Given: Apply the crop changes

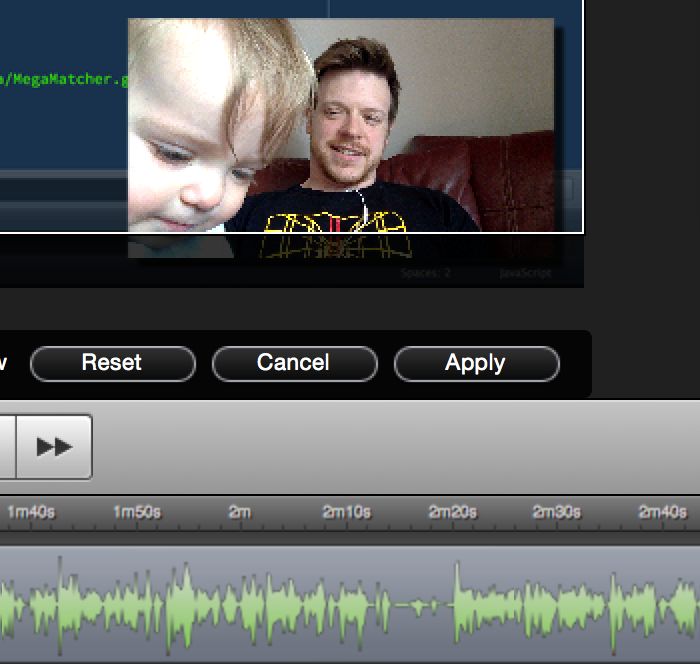Looking at the screenshot, I should [476, 364].
